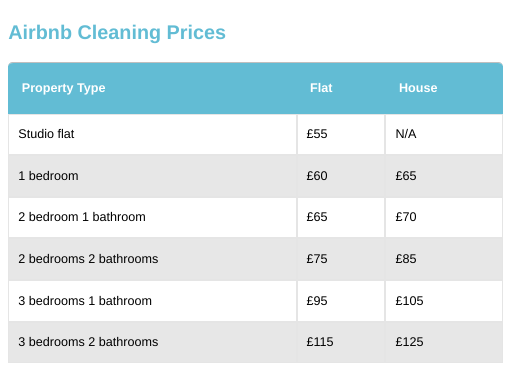
Task: Select the Studio flat row label
Action: pyautogui.click(x=46, y=134)
